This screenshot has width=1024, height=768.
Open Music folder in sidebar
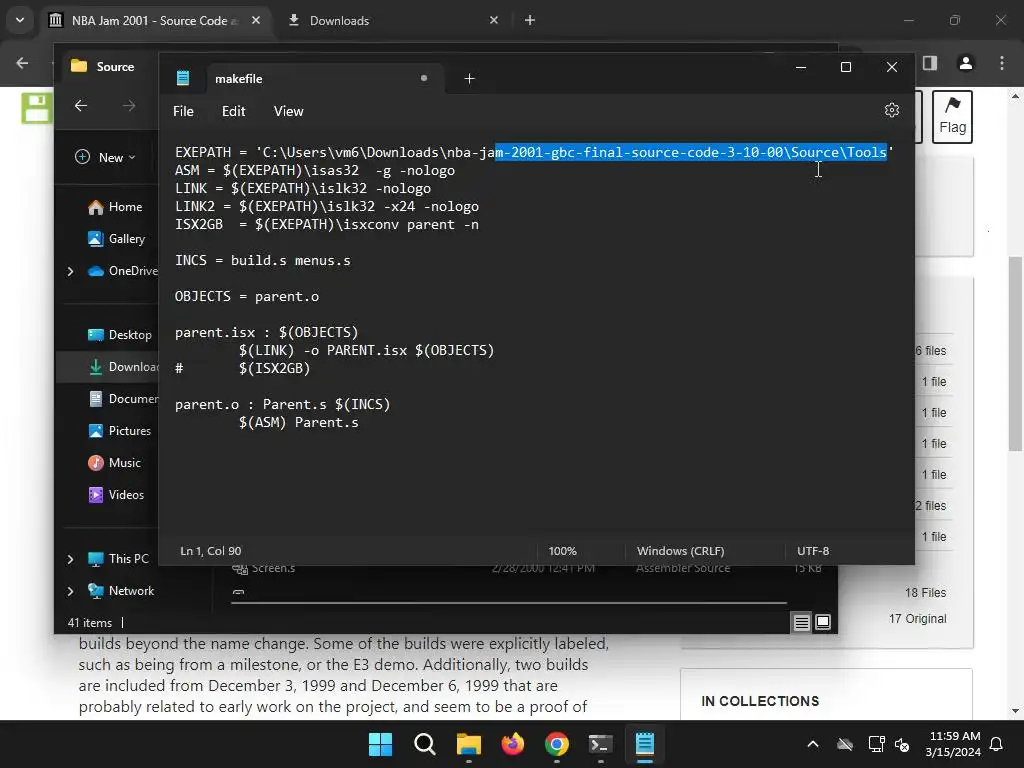pyautogui.click(x=114, y=463)
